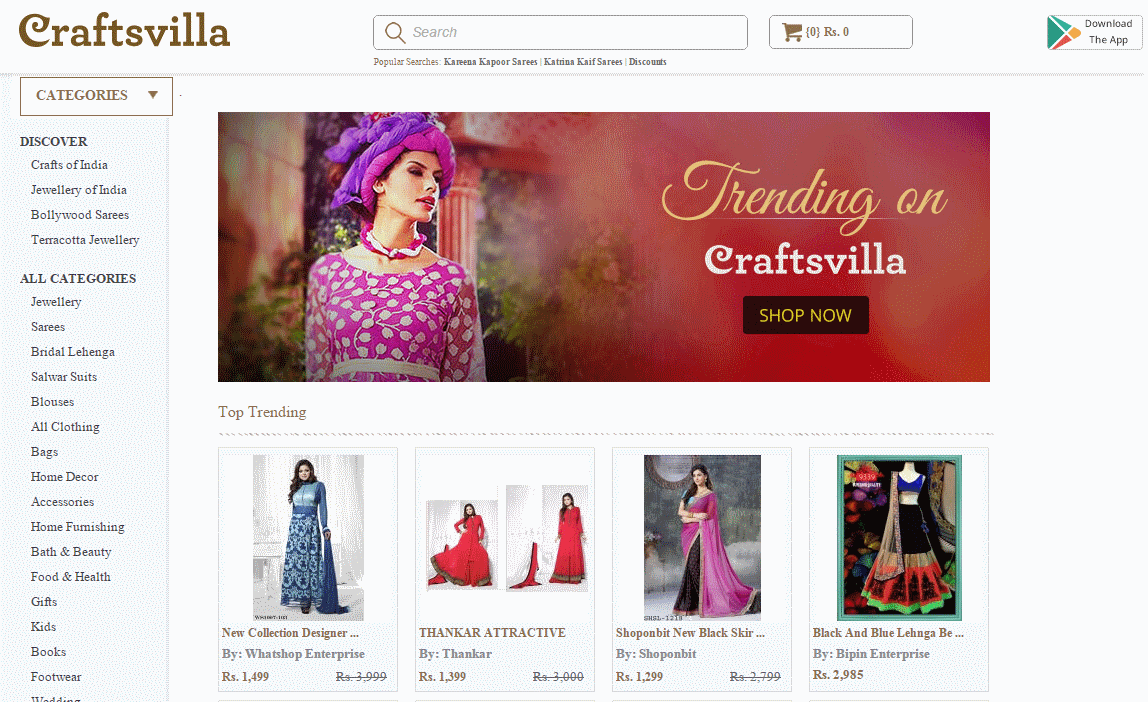The height and width of the screenshot is (702, 1148).
Task: Select the Discounts popular search link
Action: [647, 62]
